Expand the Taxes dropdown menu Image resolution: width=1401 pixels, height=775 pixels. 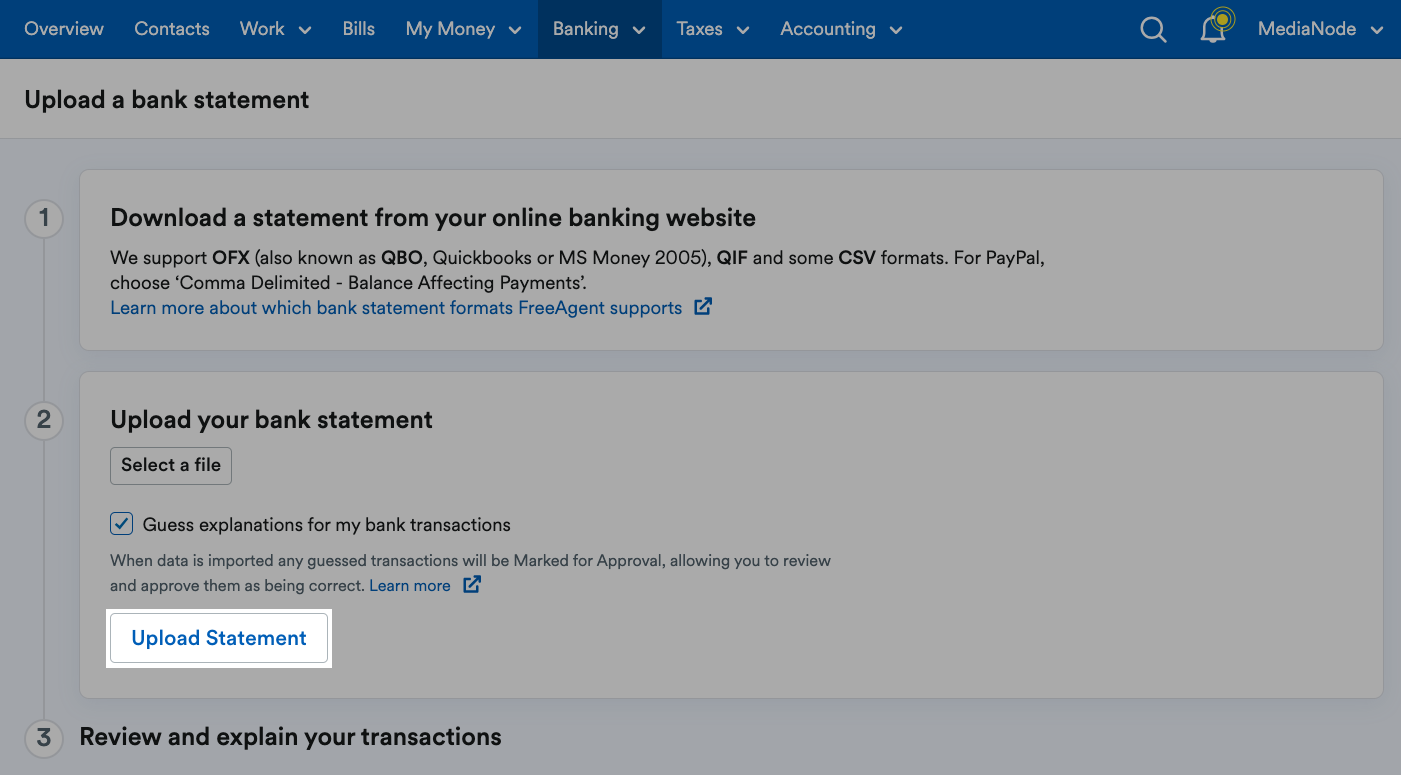click(713, 29)
